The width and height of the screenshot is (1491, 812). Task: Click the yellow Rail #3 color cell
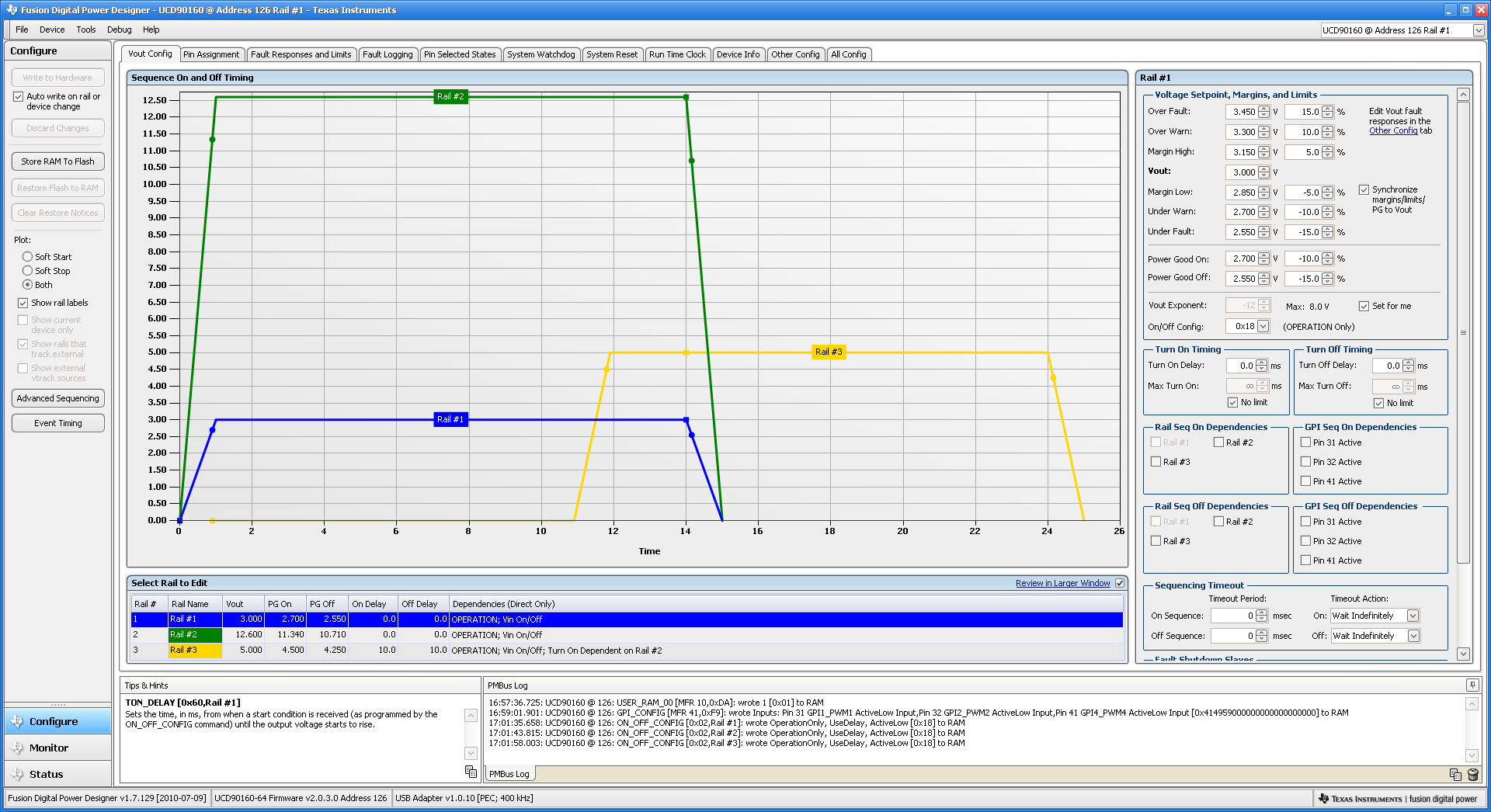coord(195,651)
